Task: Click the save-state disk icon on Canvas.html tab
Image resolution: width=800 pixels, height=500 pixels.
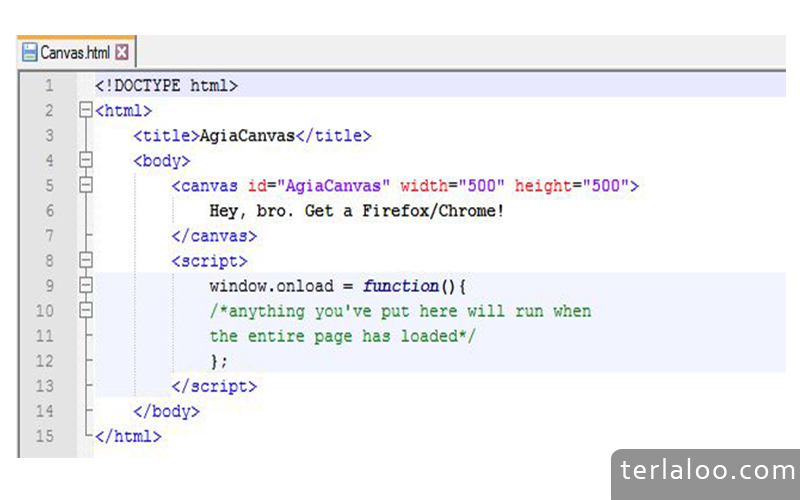Action: 30,52
